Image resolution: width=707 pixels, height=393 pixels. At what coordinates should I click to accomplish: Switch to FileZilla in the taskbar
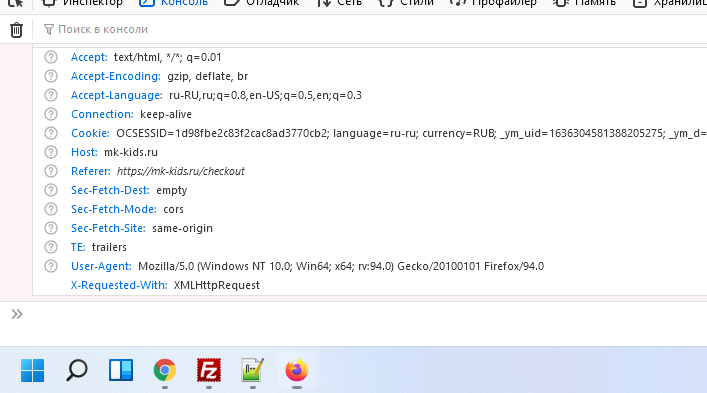pos(209,370)
